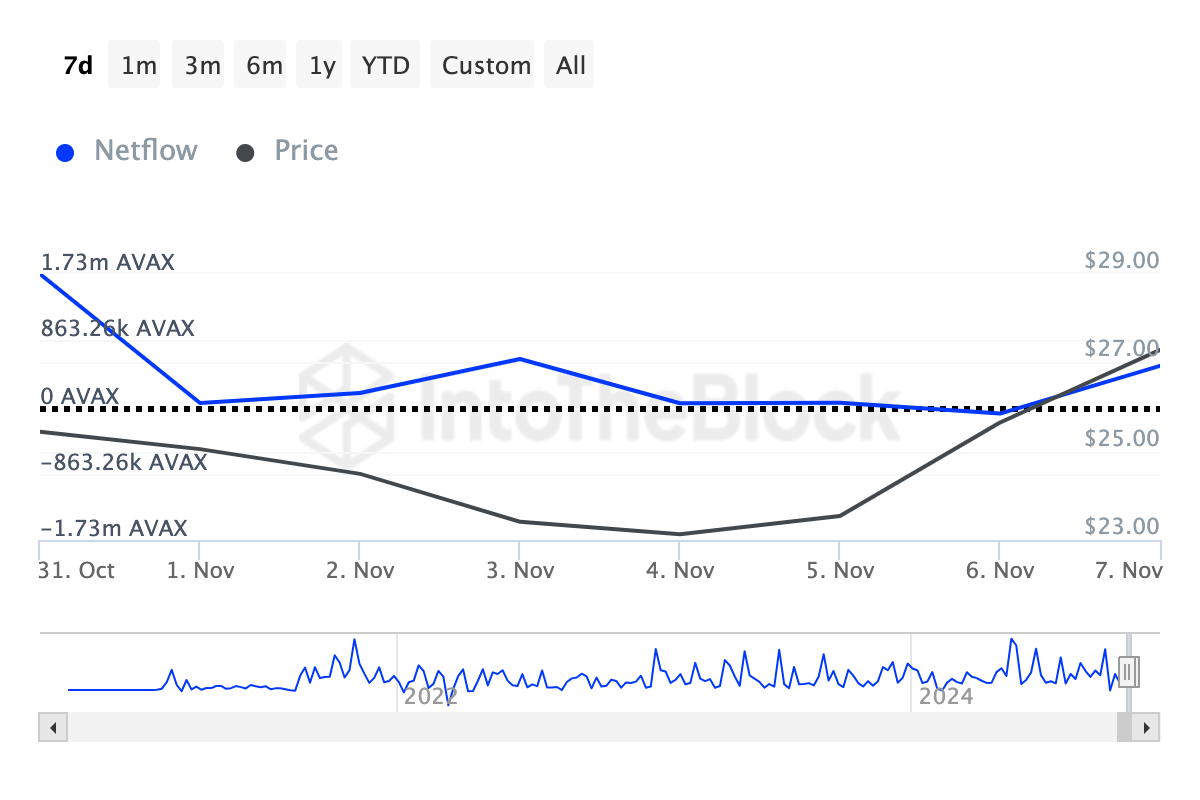The width and height of the screenshot is (1200, 800).
Task: Show All historical data
Action: coord(571,65)
